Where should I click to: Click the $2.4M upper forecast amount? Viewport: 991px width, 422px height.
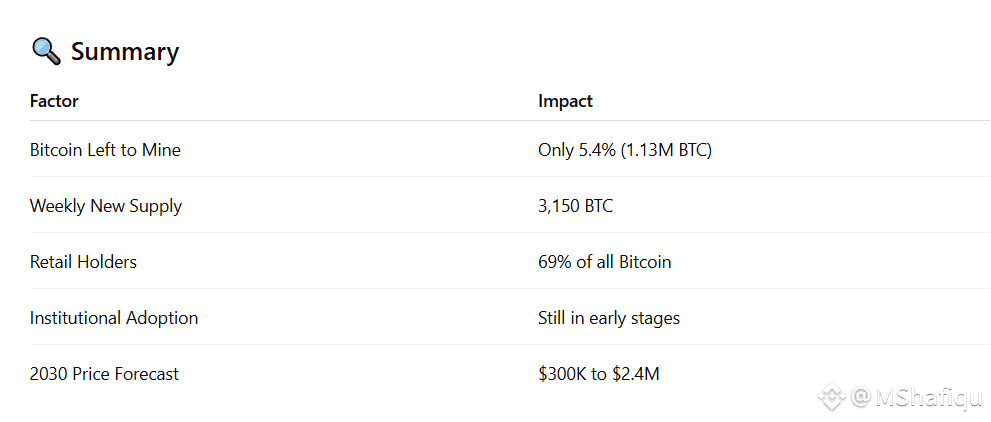coord(635,374)
